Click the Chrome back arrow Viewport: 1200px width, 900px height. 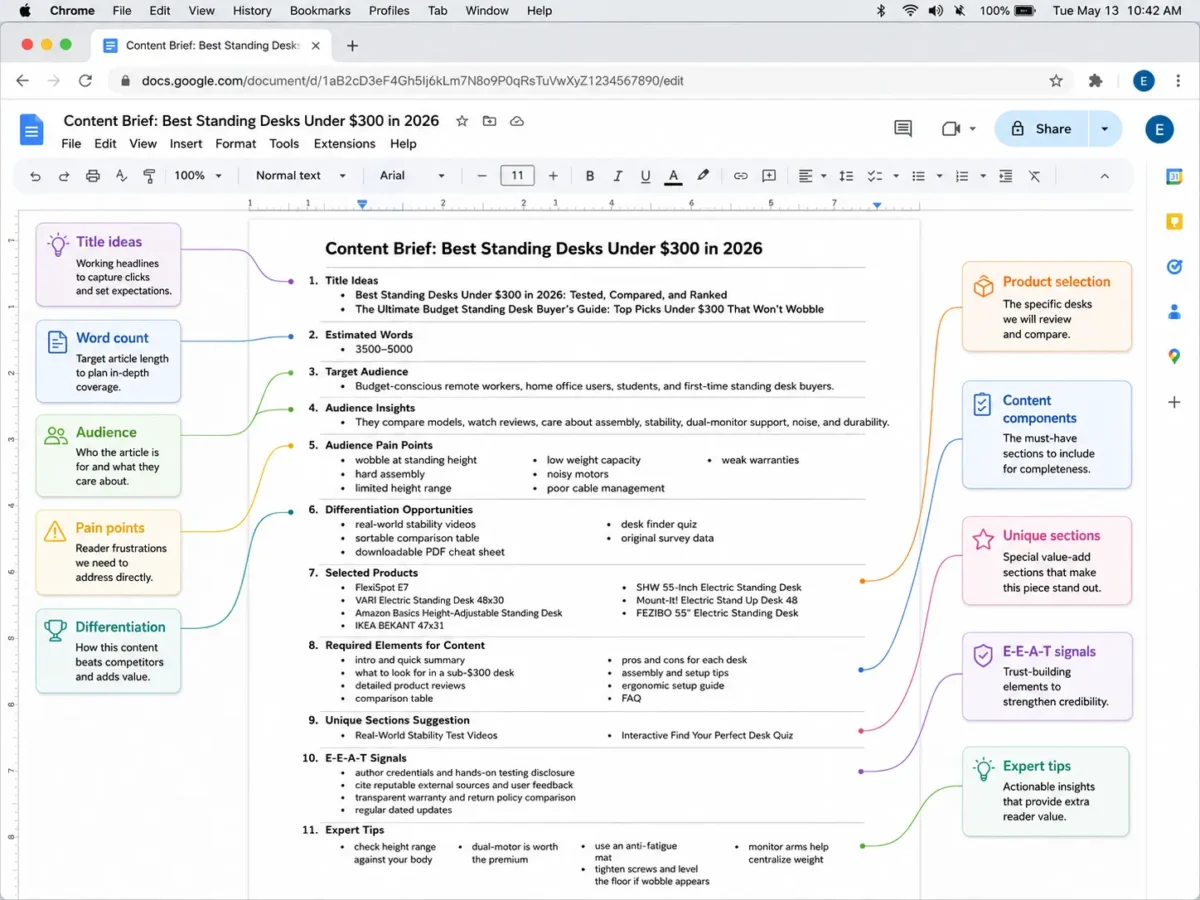coord(22,81)
